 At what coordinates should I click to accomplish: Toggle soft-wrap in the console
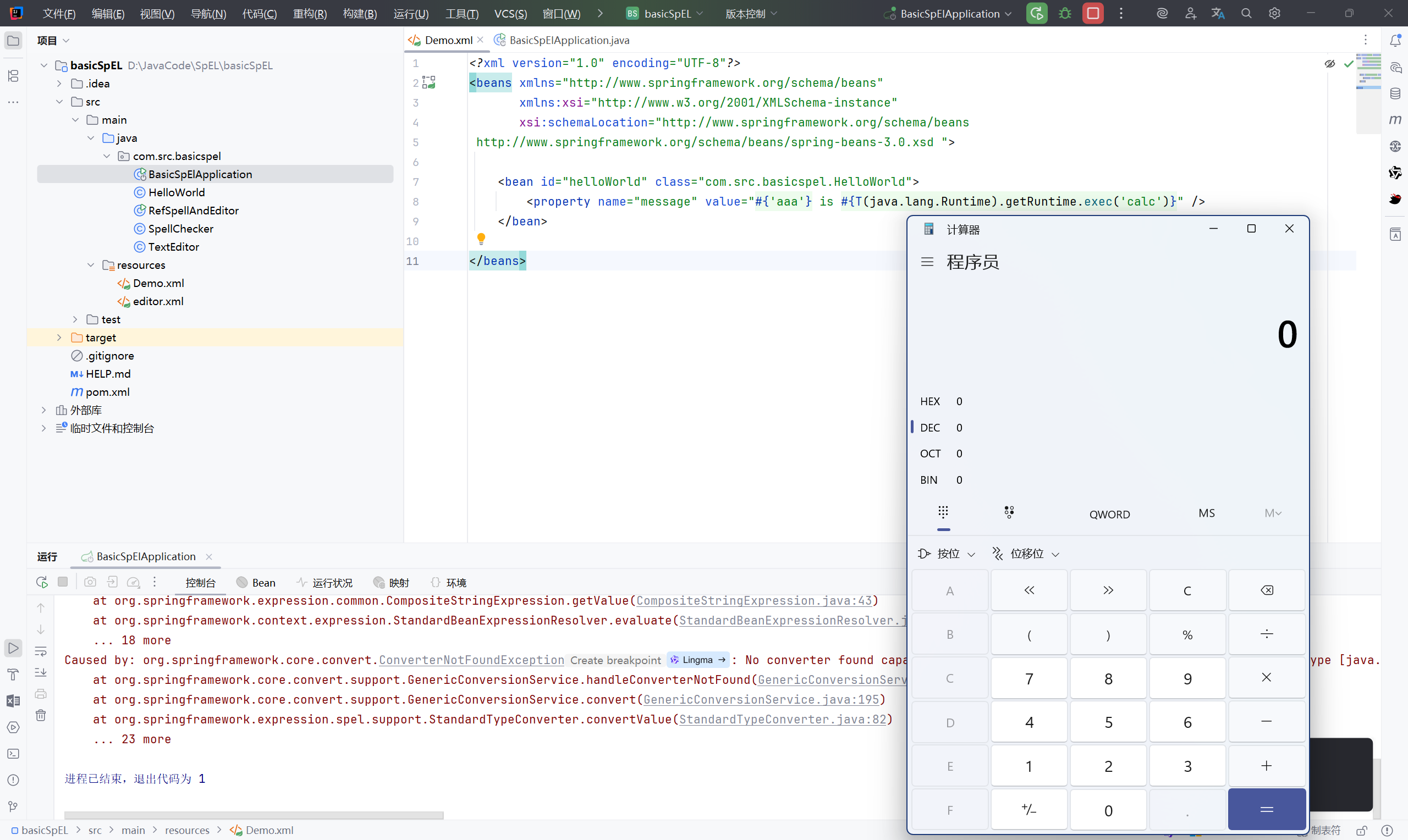coord(41,651)
